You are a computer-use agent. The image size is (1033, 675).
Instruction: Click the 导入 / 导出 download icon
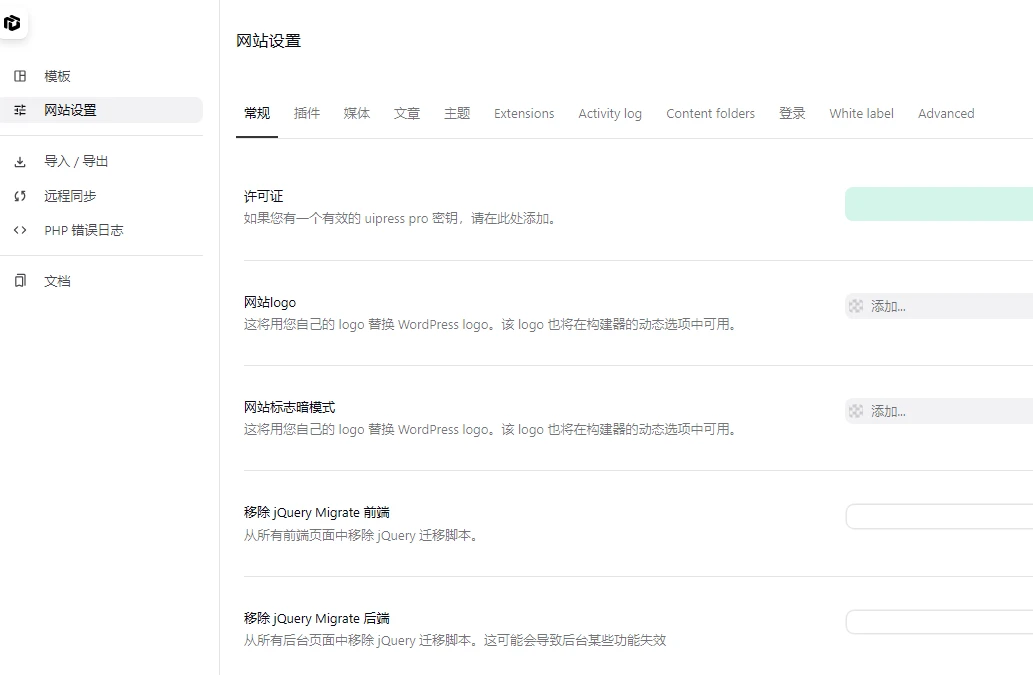pyautogui.click(x=21, y=161)
